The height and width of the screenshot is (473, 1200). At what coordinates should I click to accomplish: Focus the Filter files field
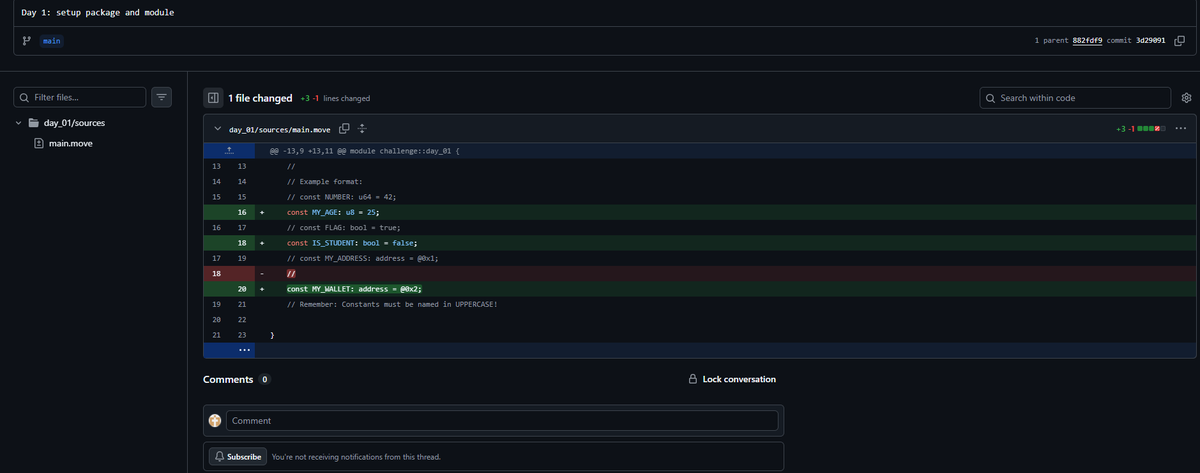pos(78,97)
